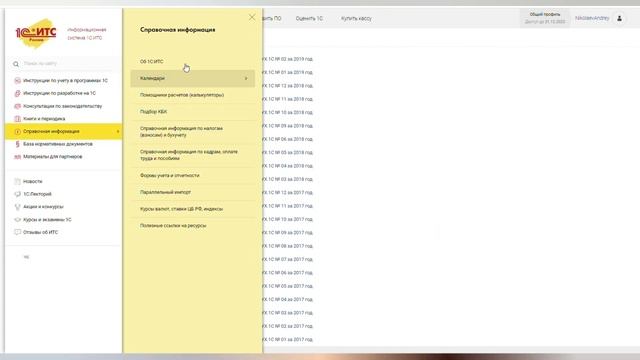Open Инструкции по учету в программах 1С icon

(x=17, y=81)
